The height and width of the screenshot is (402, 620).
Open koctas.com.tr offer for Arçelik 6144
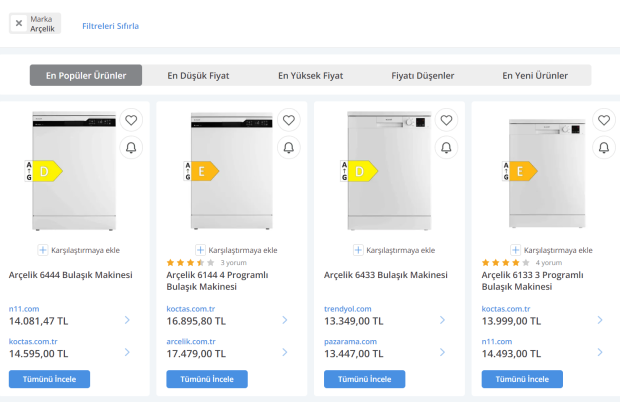pyautogui.click(x=191, y=309)
